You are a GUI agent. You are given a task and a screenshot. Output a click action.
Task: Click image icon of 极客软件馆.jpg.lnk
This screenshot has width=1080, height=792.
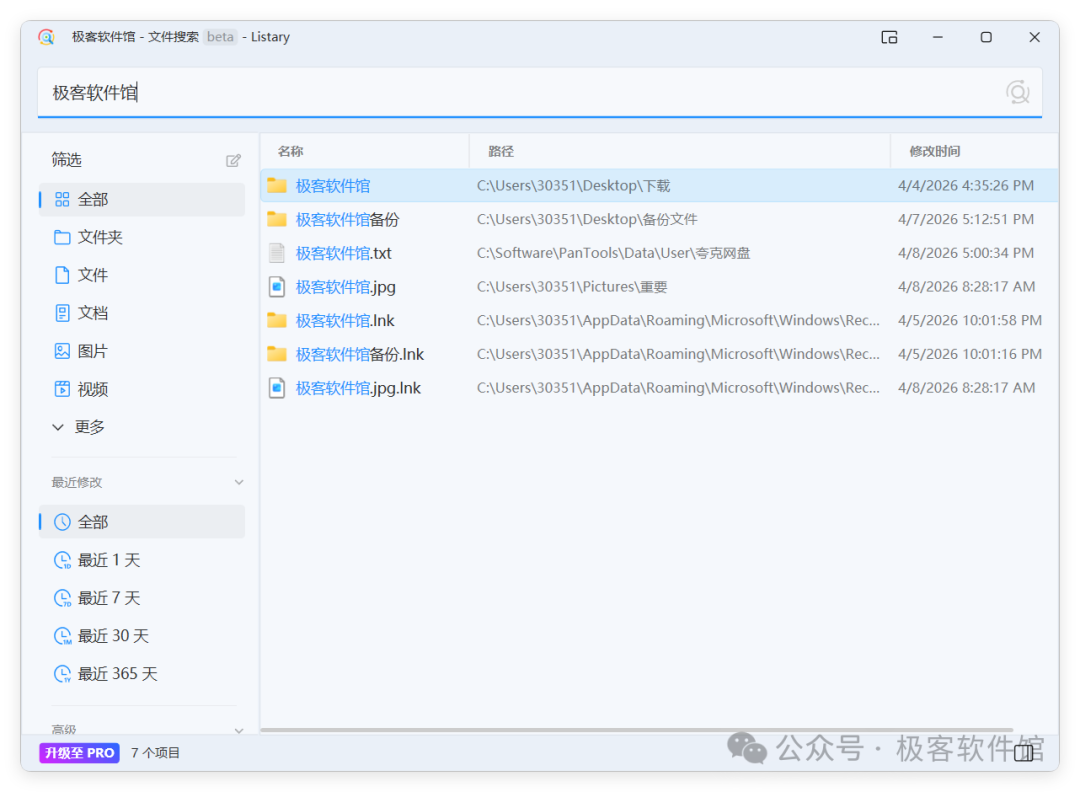click(x=277, y=388)
